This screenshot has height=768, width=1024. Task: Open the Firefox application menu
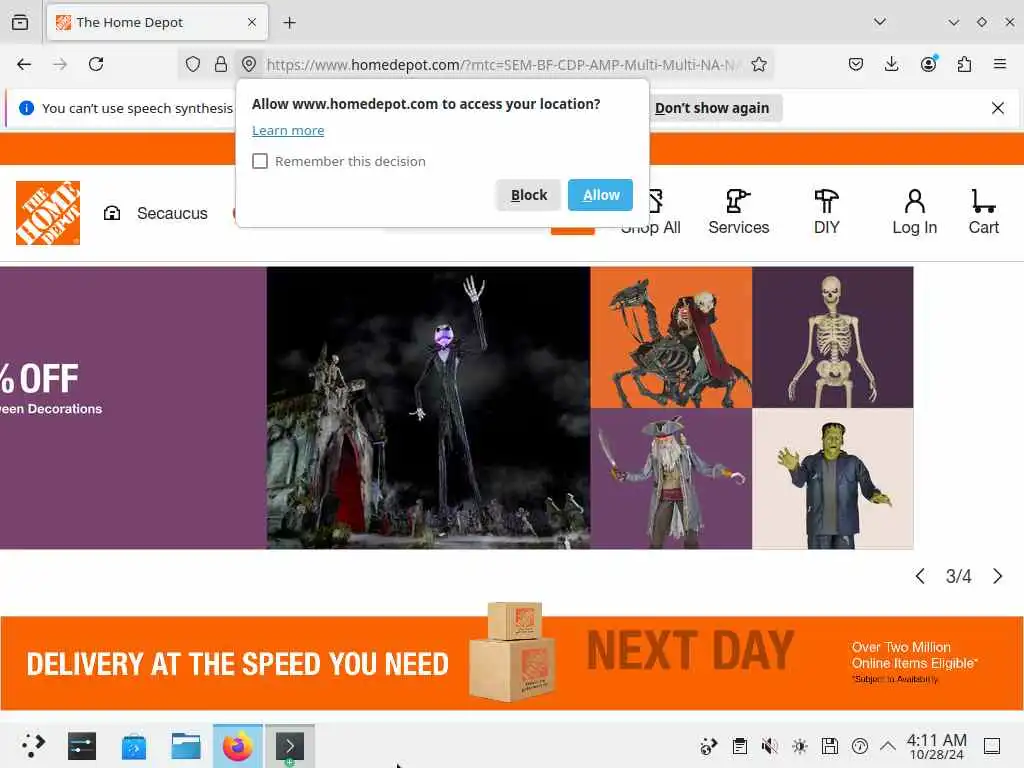(999, 64)
